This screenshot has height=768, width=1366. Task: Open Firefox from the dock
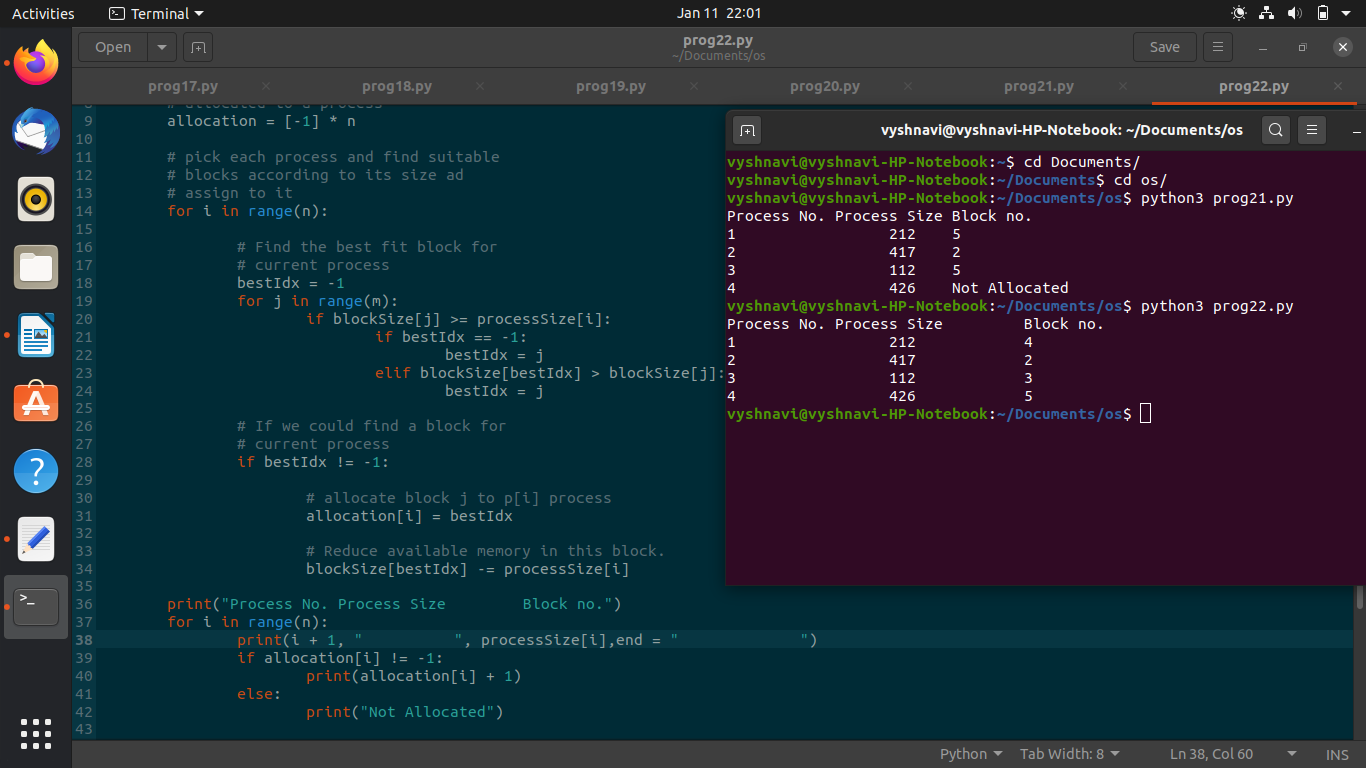[36, 64]
